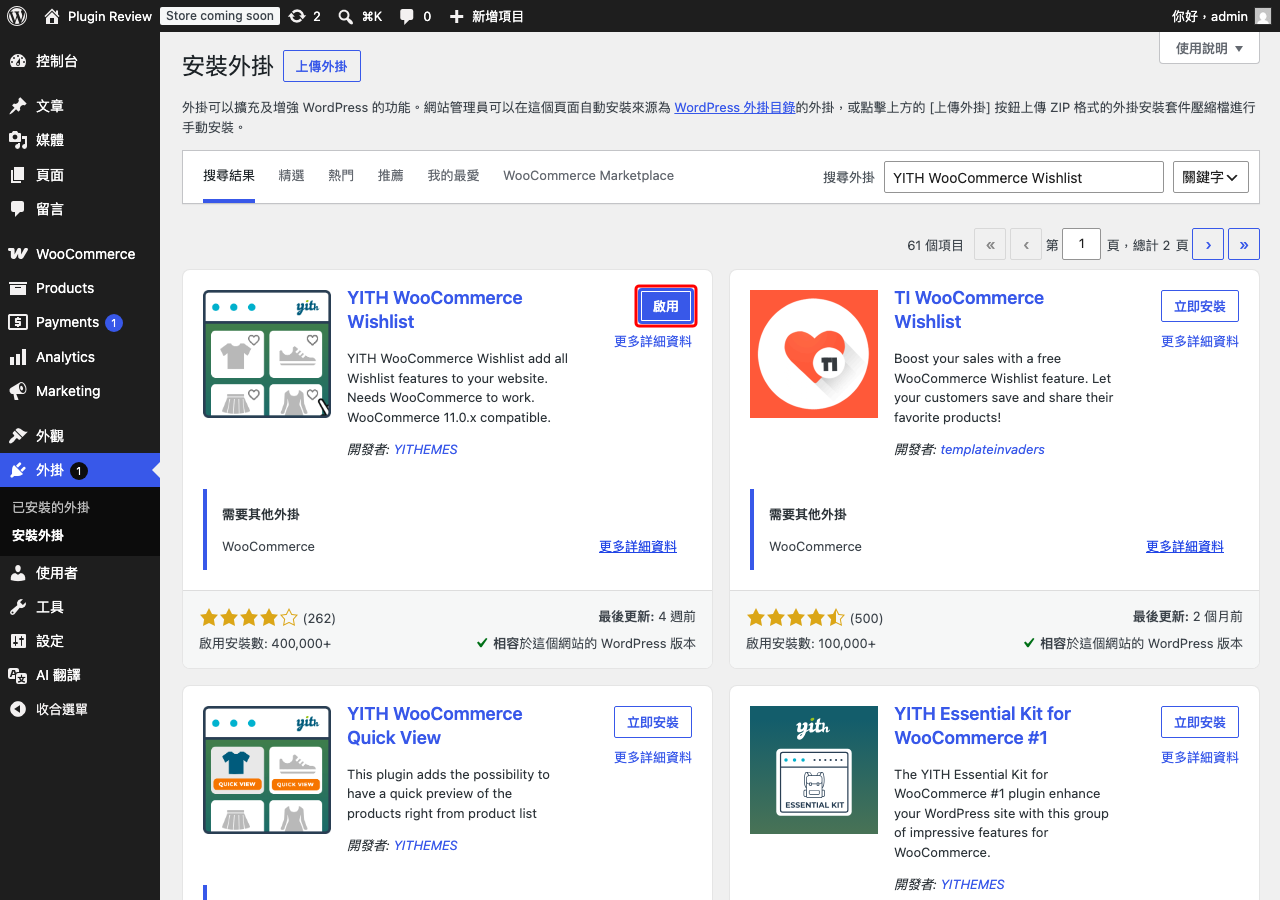Screen dimensions: 1280x900
Task: Click the Marketing megaphone icon
Action: [18, 391]
